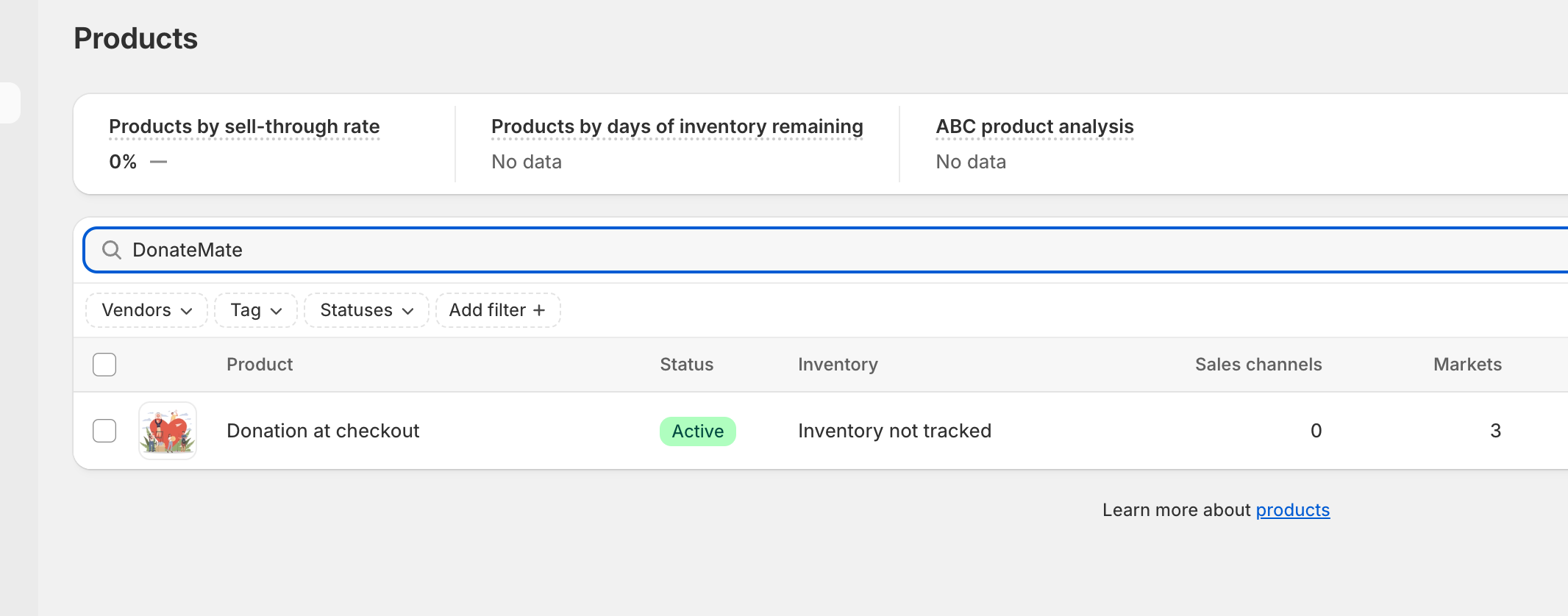Open ABC product analysis report
The width and height of the screenshot is (1568, 616).
pos(1035,126)
